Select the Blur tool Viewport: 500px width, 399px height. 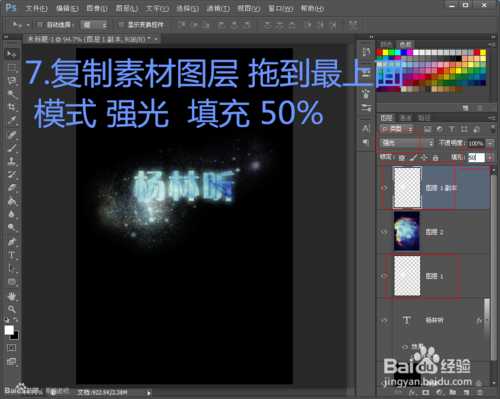[x=12, y=214]
